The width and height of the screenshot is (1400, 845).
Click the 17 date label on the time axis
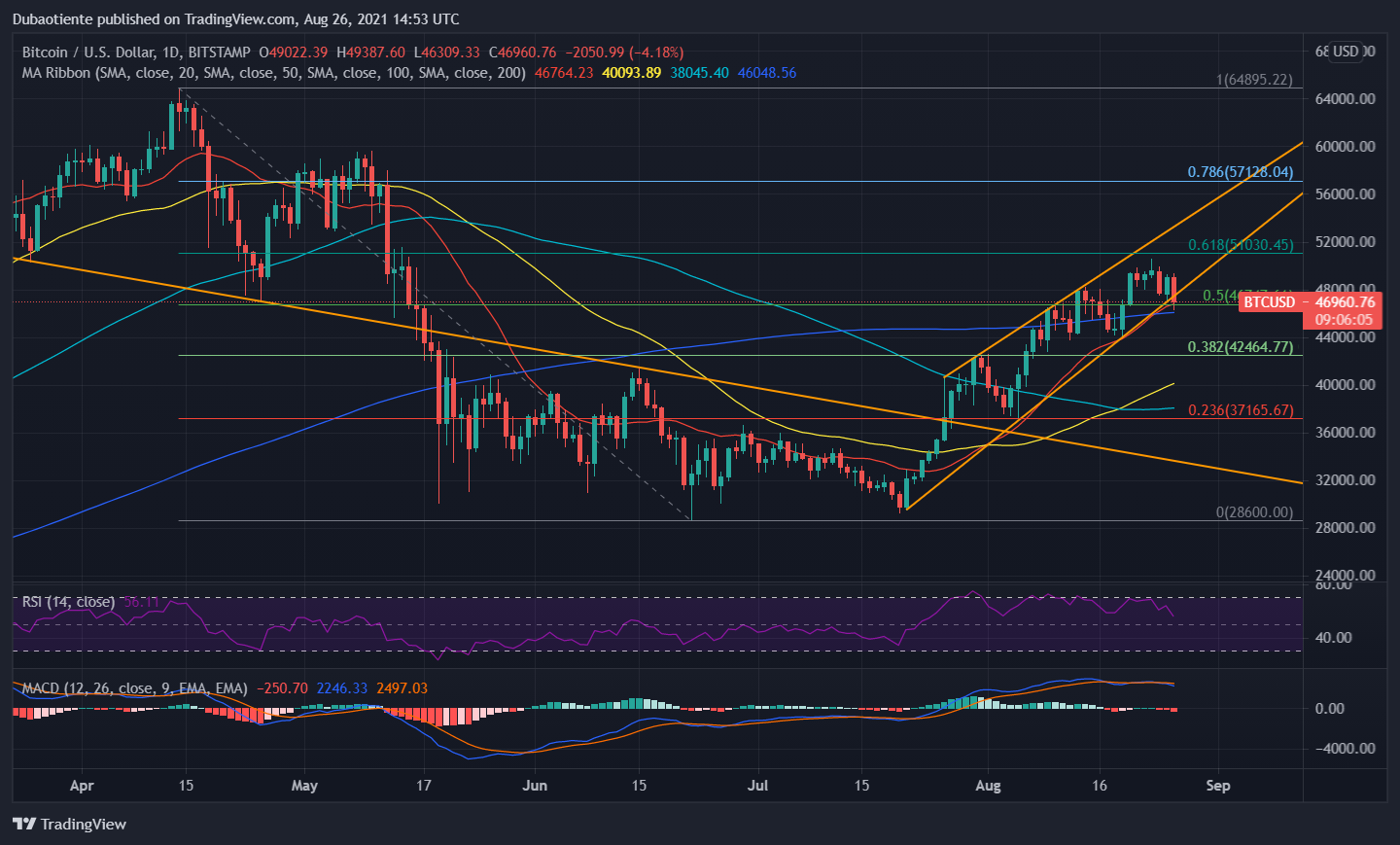(x=423, y=785)
